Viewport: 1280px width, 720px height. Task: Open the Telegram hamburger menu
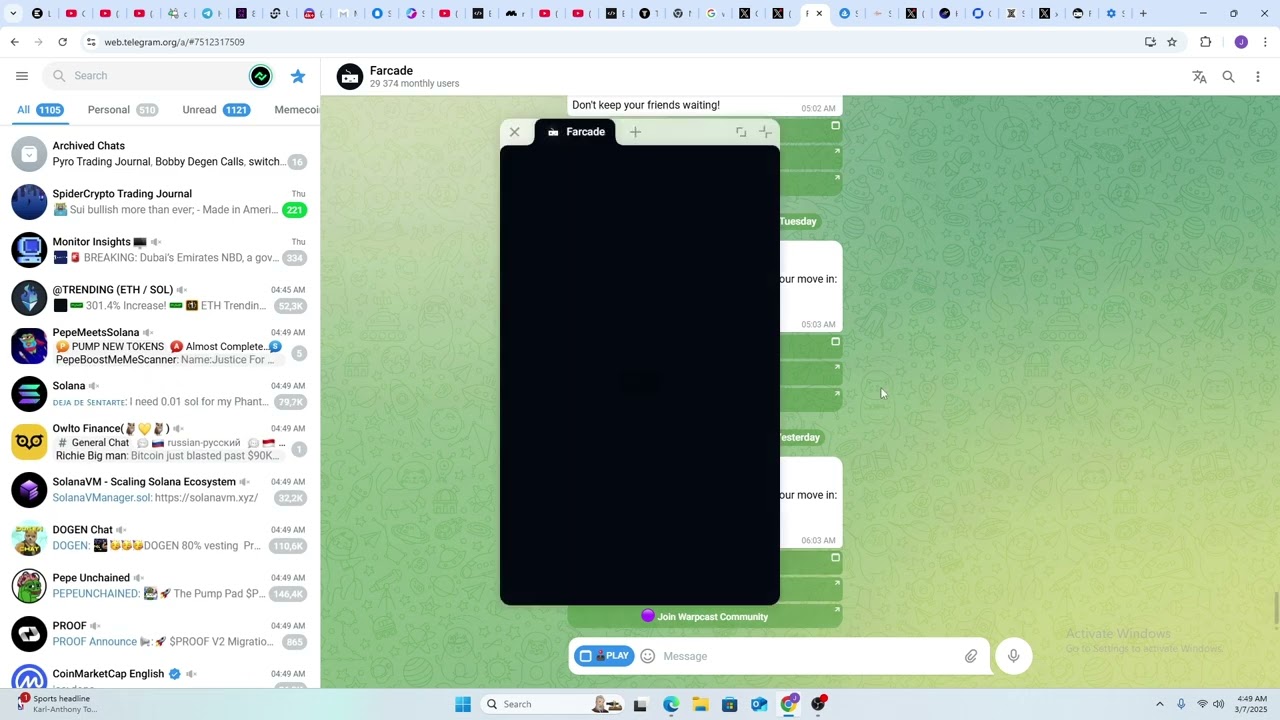pyautogui.click(x=22, y=76)
